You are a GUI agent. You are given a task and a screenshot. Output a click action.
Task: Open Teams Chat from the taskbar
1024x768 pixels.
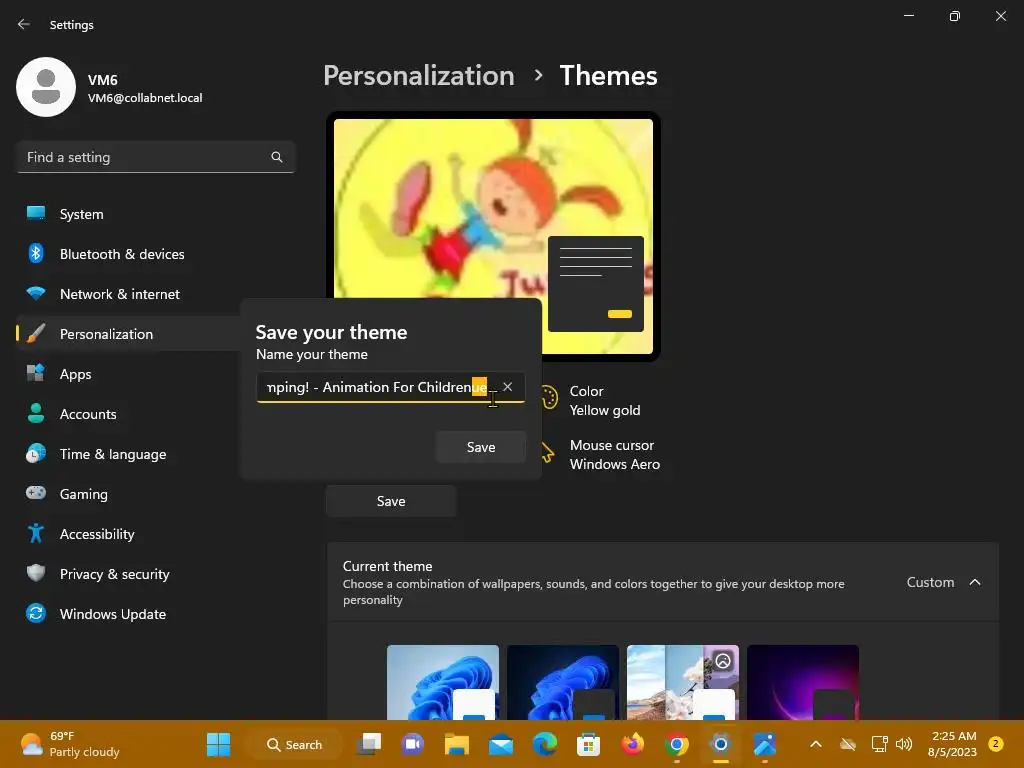pyautogui.click(x=413, y=744)
